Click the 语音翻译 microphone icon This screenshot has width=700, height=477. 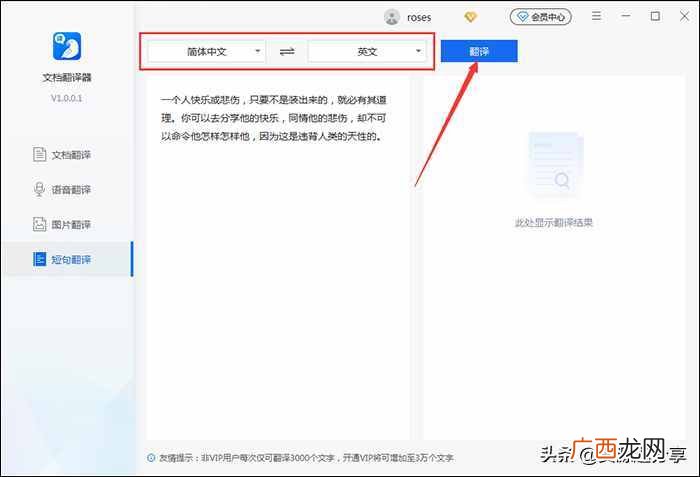[x=39, y=189]
